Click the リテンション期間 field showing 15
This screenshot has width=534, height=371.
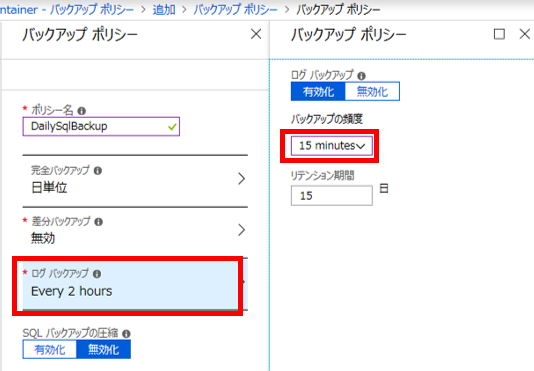[x=332, y=196]
